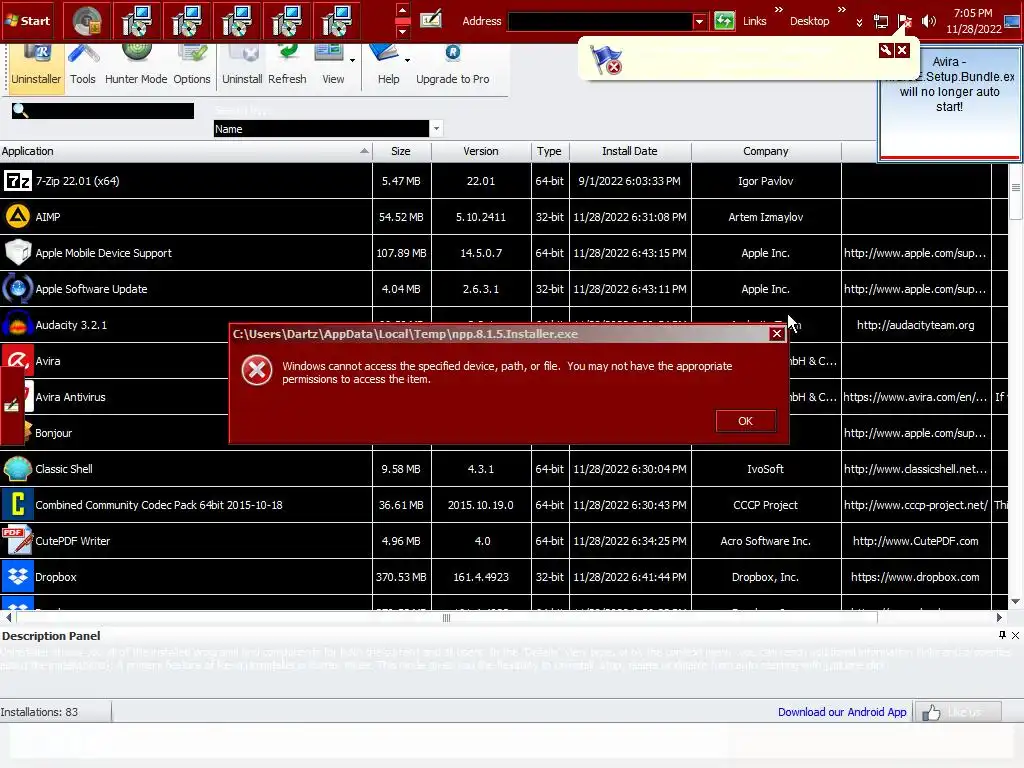Click the green Go button beside Address

tap(724, 21)
